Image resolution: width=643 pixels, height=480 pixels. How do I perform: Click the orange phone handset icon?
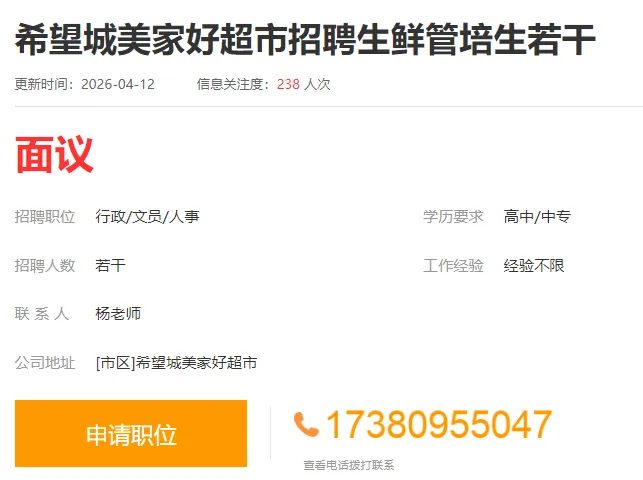coord(306,425)
